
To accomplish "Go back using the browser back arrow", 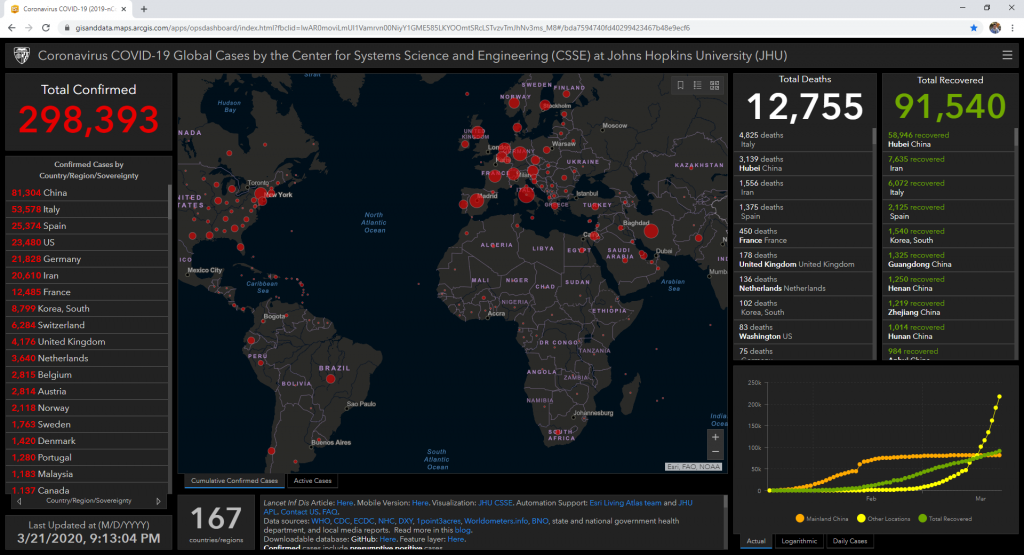I will [11, 28].
